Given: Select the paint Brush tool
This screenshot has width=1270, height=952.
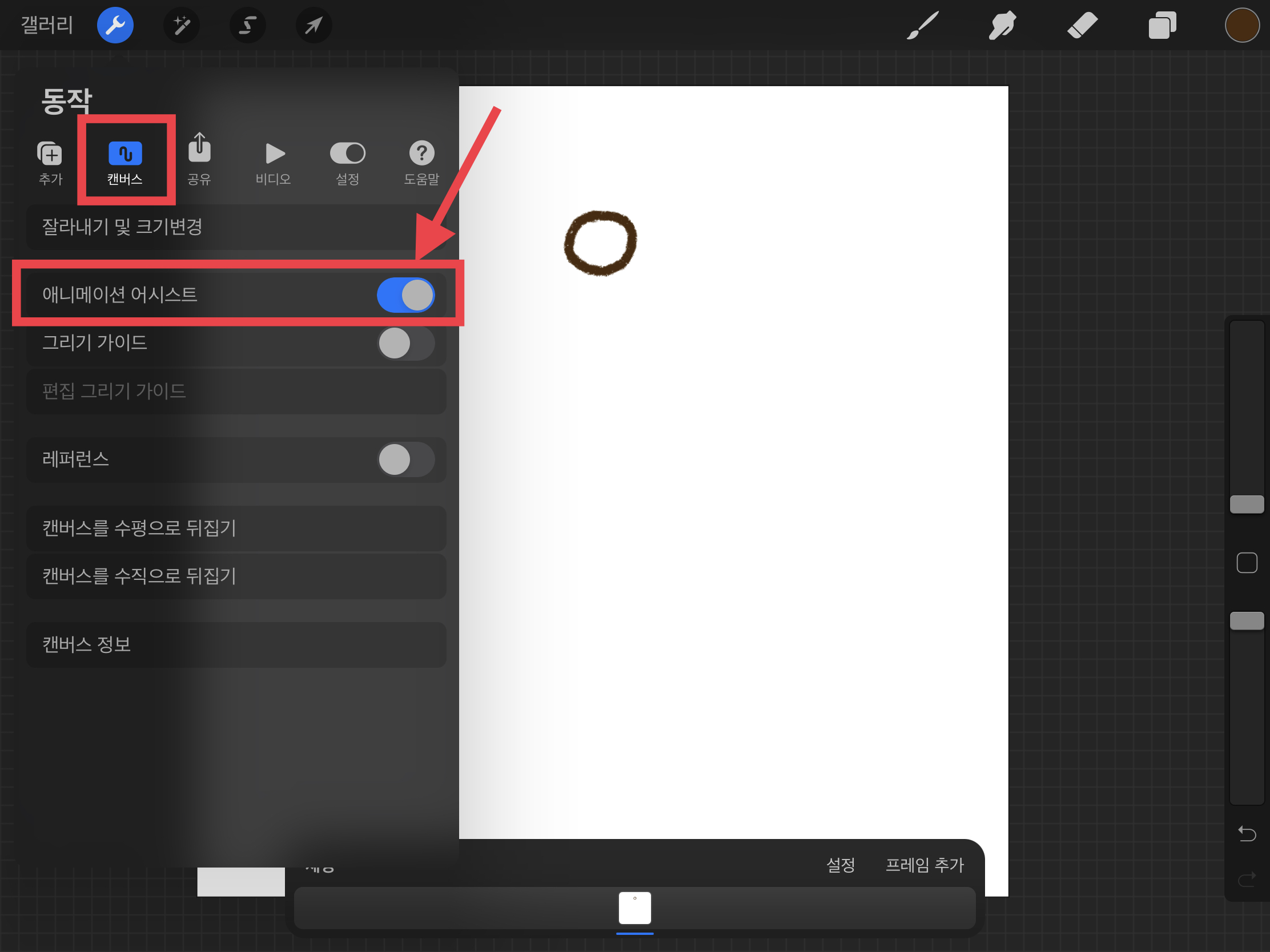Looking at the screenshot, I should (x=922, y=25).
